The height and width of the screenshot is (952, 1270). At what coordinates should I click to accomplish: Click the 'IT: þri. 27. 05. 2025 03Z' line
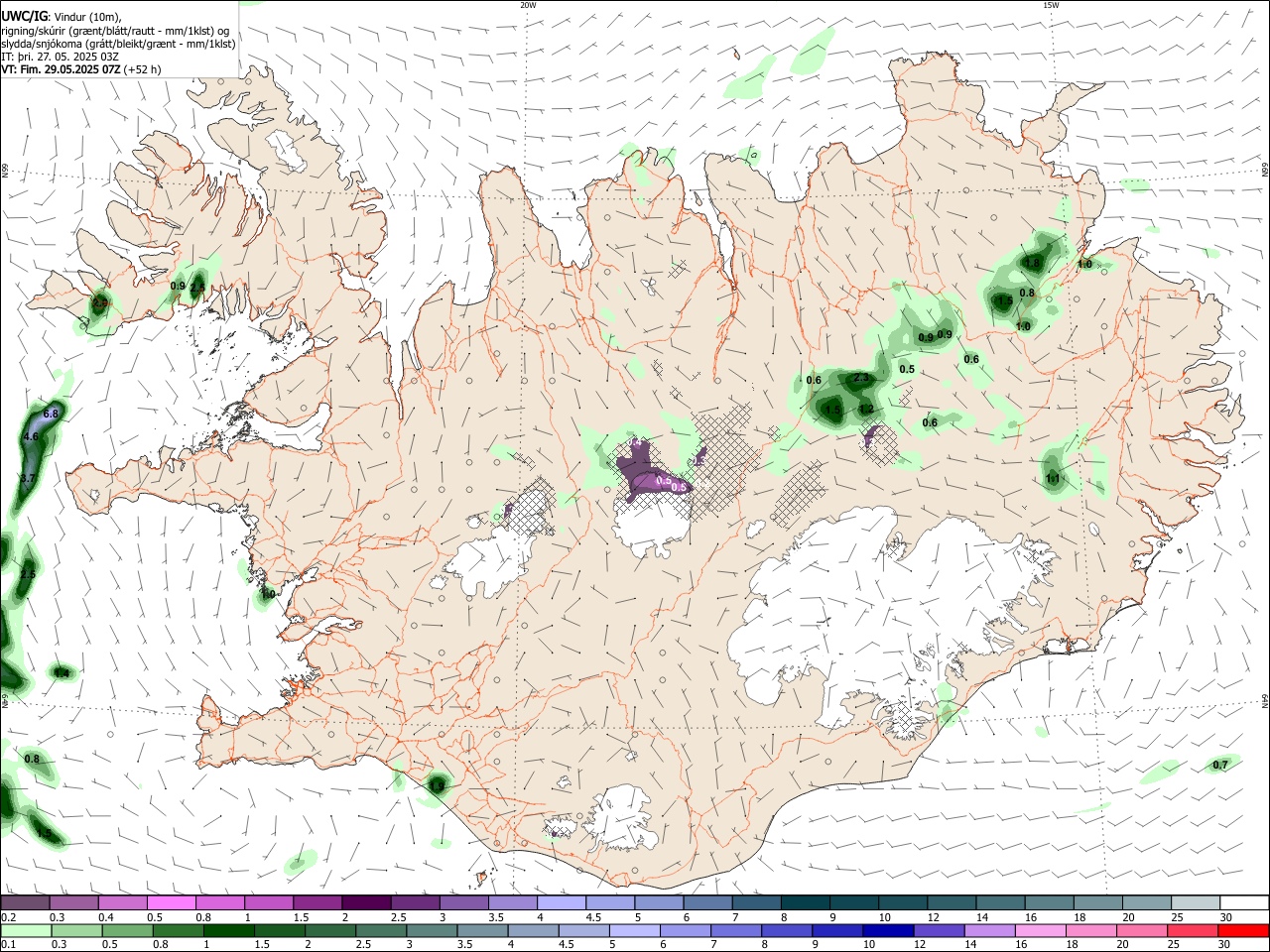pyautogui.click(x=60, y=57)
